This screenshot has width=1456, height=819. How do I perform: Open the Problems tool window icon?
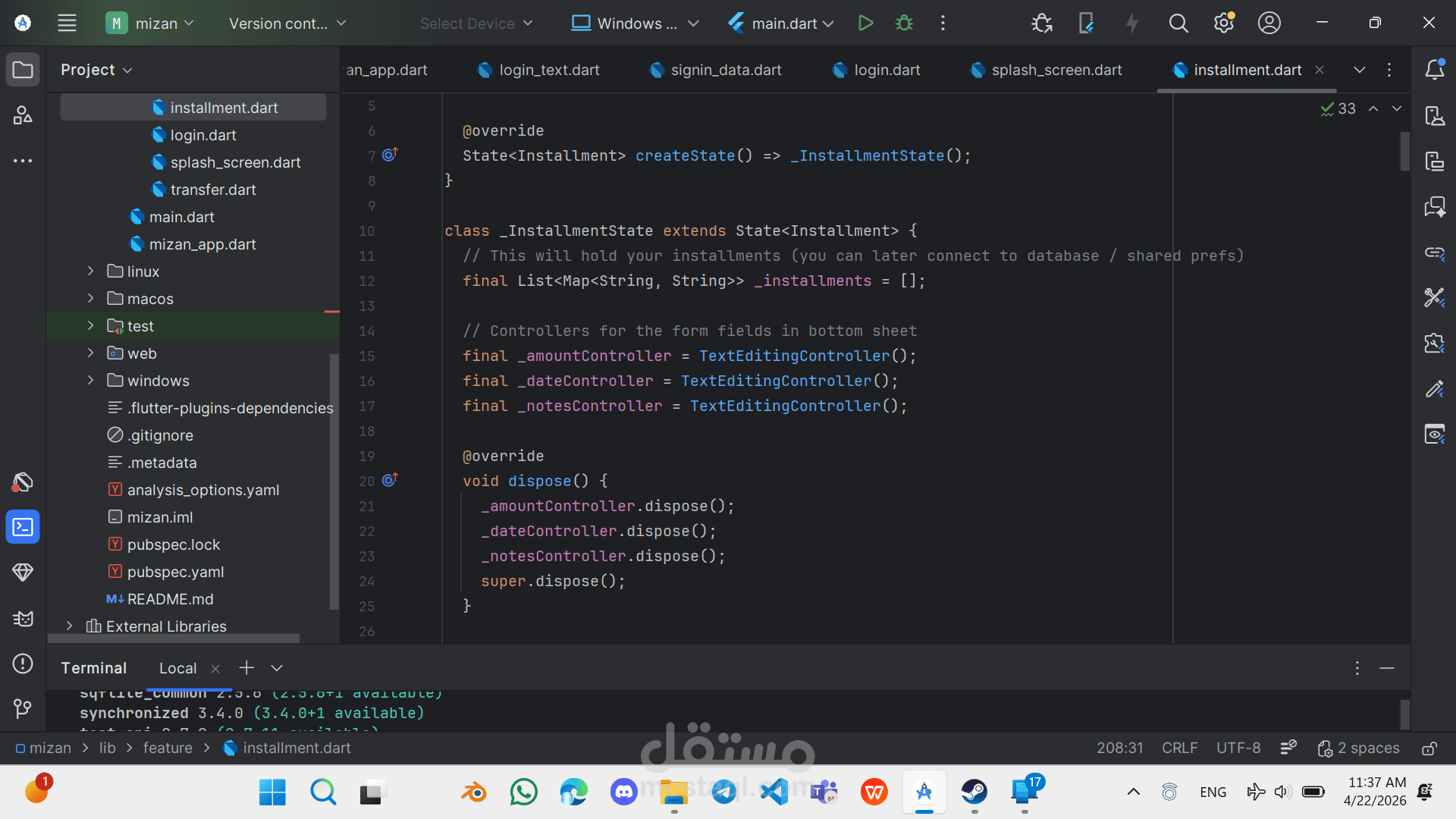(23, 664)
